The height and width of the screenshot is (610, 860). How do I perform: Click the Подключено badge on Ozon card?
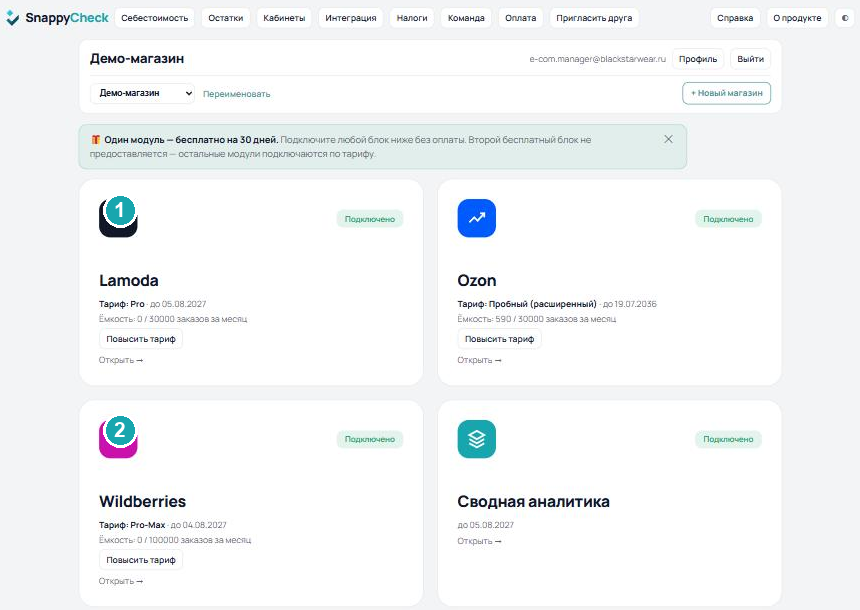(728, 219)
